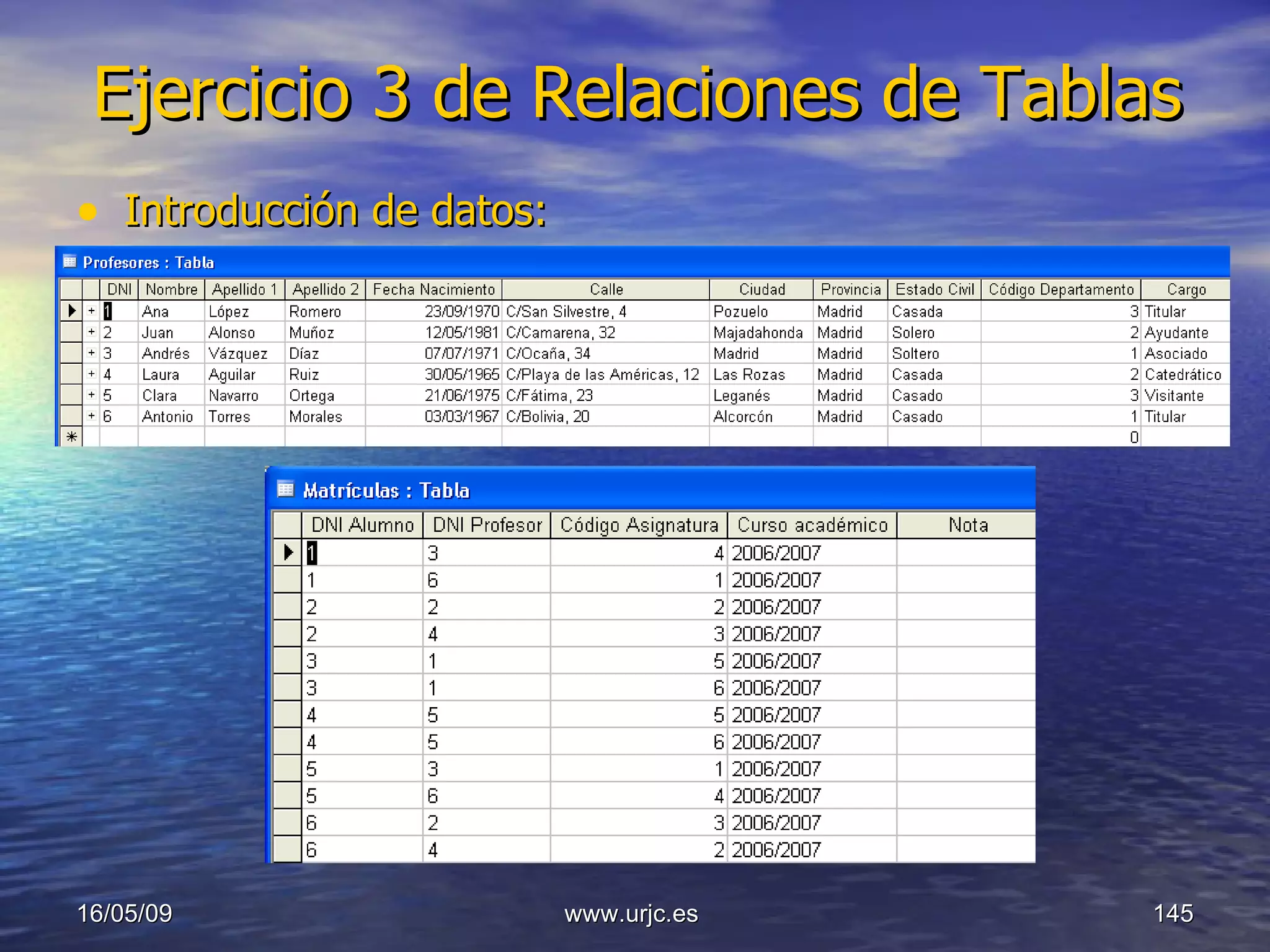The width and height of the screenshot is (1270, 952).
Task: Click the Estado Civil cell 'Soltero'
Action: 935,353
